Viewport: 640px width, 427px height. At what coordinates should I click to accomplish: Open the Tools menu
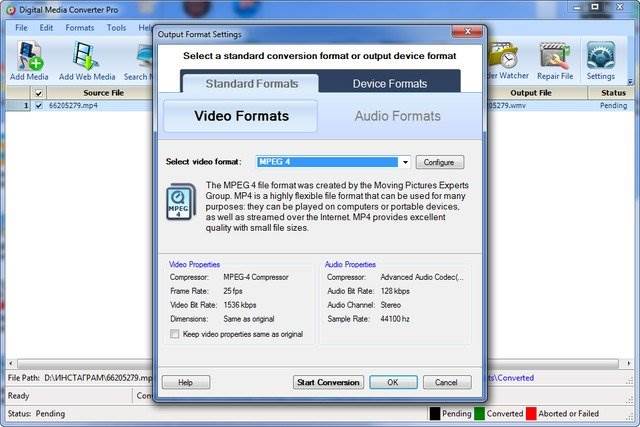[116, 28]
